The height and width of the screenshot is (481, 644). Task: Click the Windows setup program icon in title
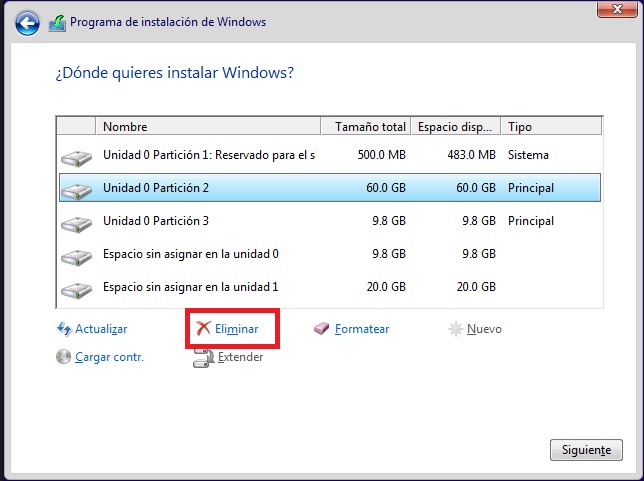coord(57,23)
